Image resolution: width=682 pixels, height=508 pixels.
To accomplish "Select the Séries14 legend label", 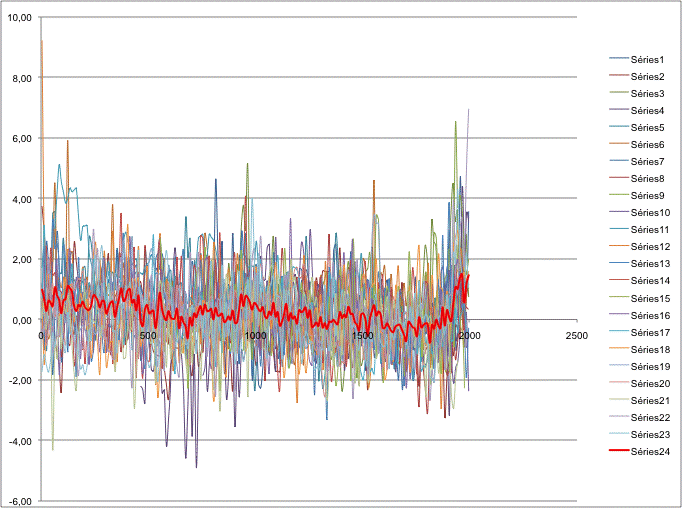I will coord(650,281).
